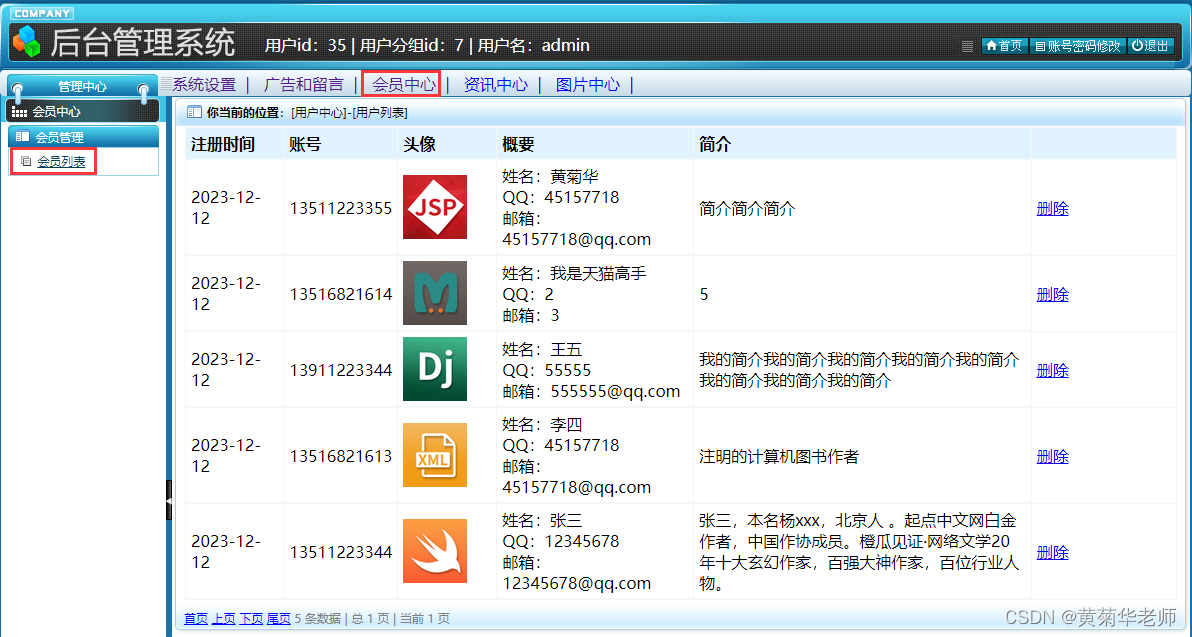Open the 图片中心 tab
Image resolution: width=1192 pixels, height=637 pixels.
coord(588,84)
